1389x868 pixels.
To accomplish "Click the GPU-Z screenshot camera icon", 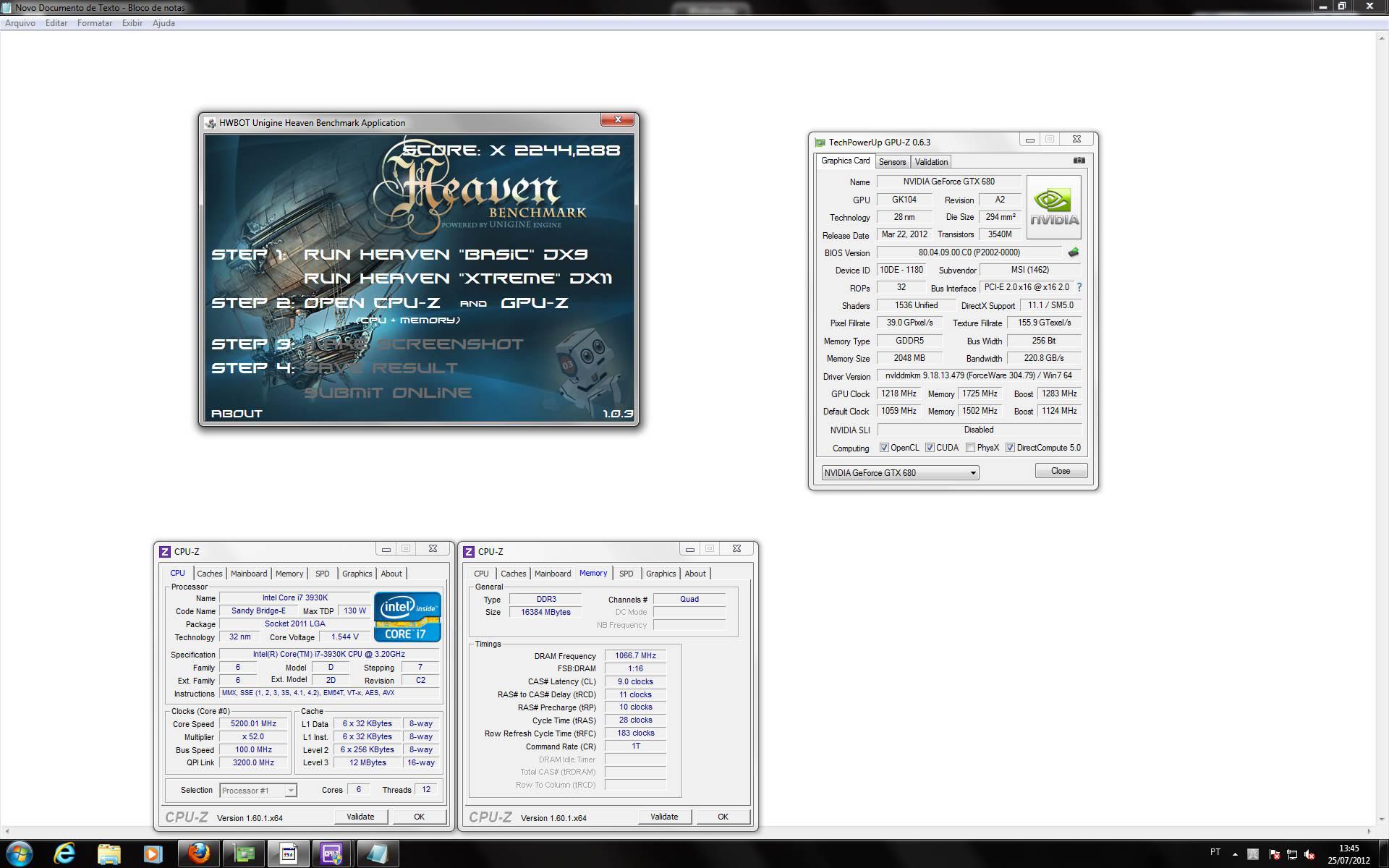I will point(1079,161).
